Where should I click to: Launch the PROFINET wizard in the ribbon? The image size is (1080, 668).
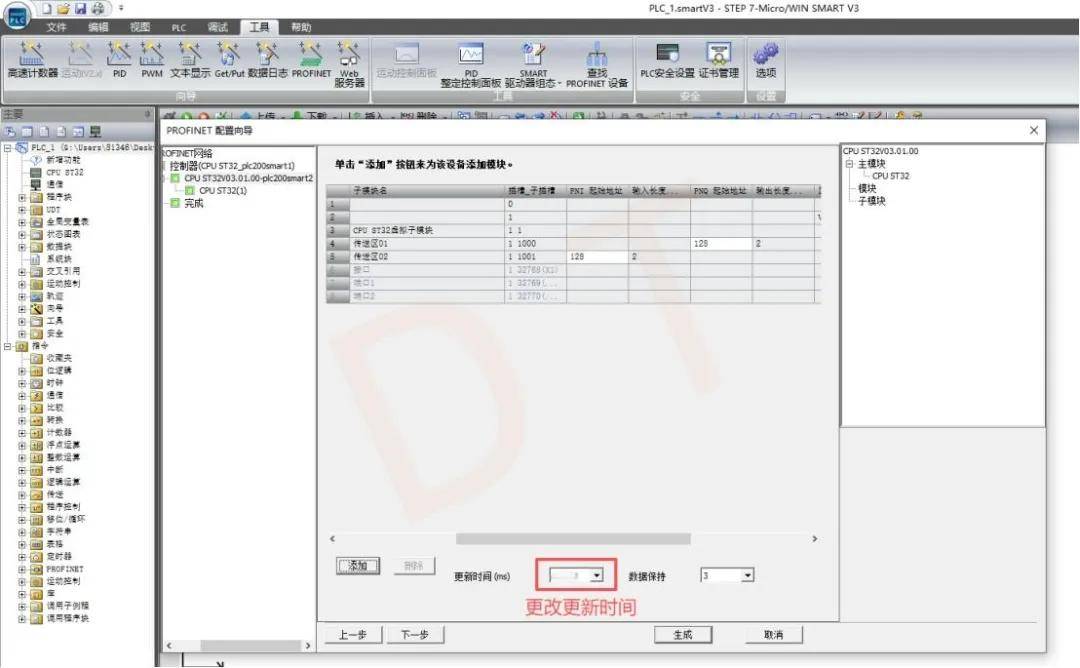(x=311, y=60)
